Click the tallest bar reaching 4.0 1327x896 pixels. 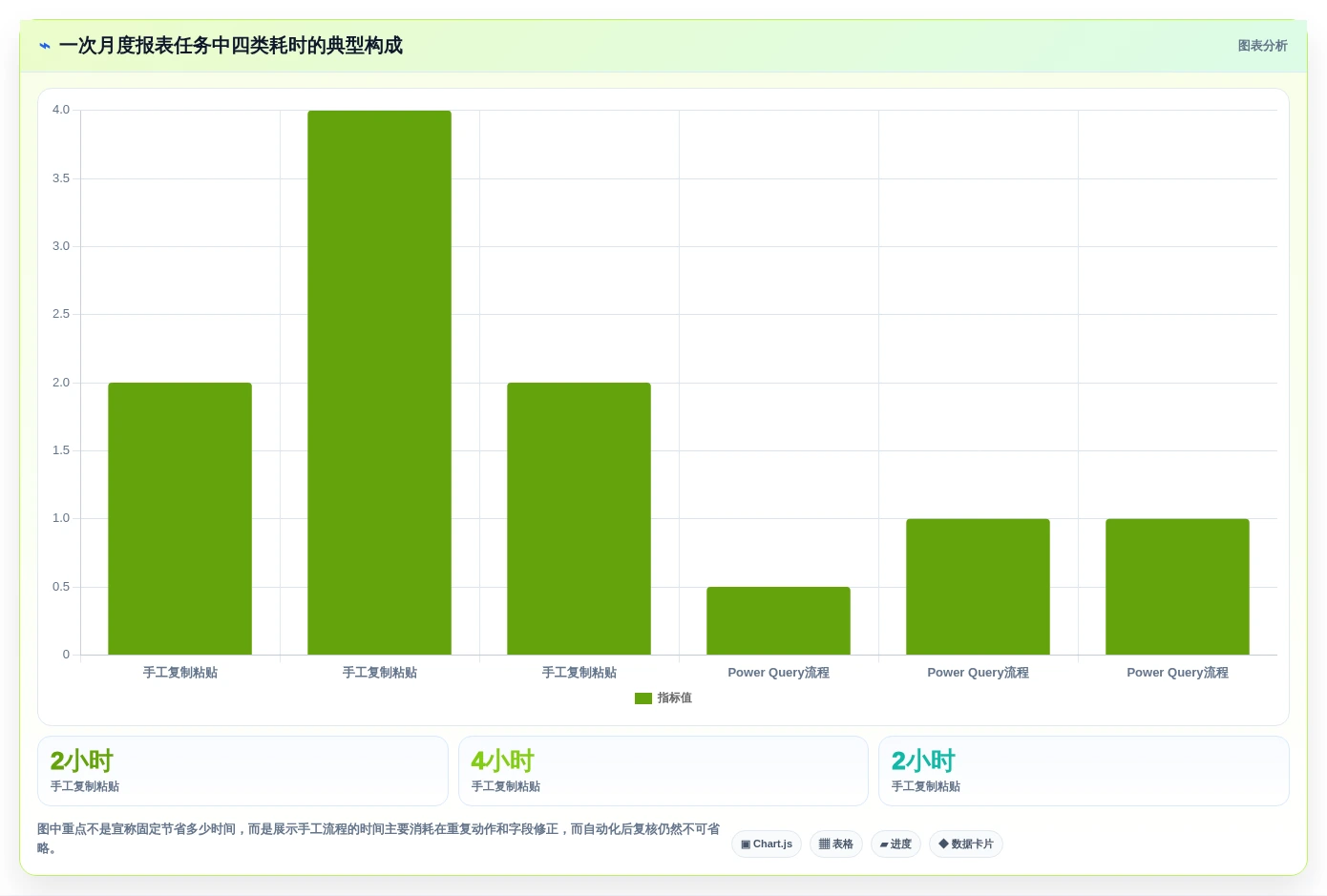[x=379, y=383]
